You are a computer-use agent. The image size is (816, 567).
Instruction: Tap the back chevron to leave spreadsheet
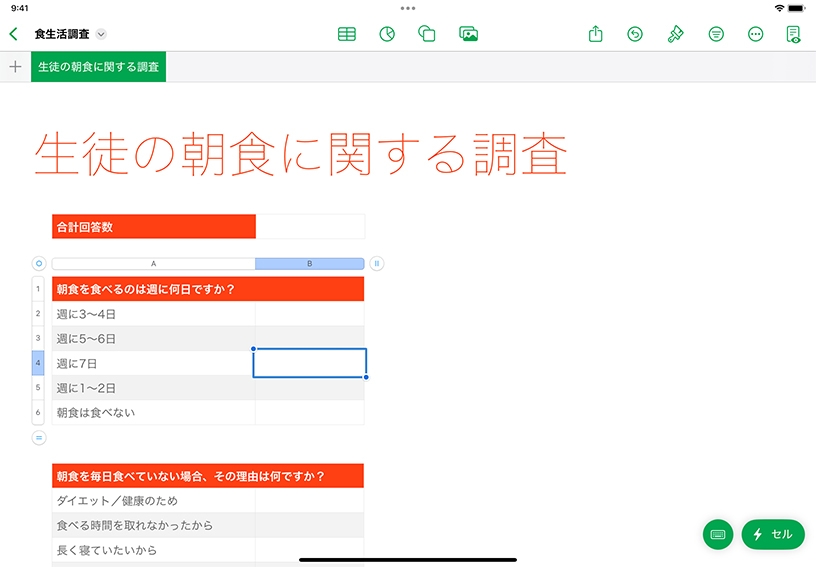(13, 34)
